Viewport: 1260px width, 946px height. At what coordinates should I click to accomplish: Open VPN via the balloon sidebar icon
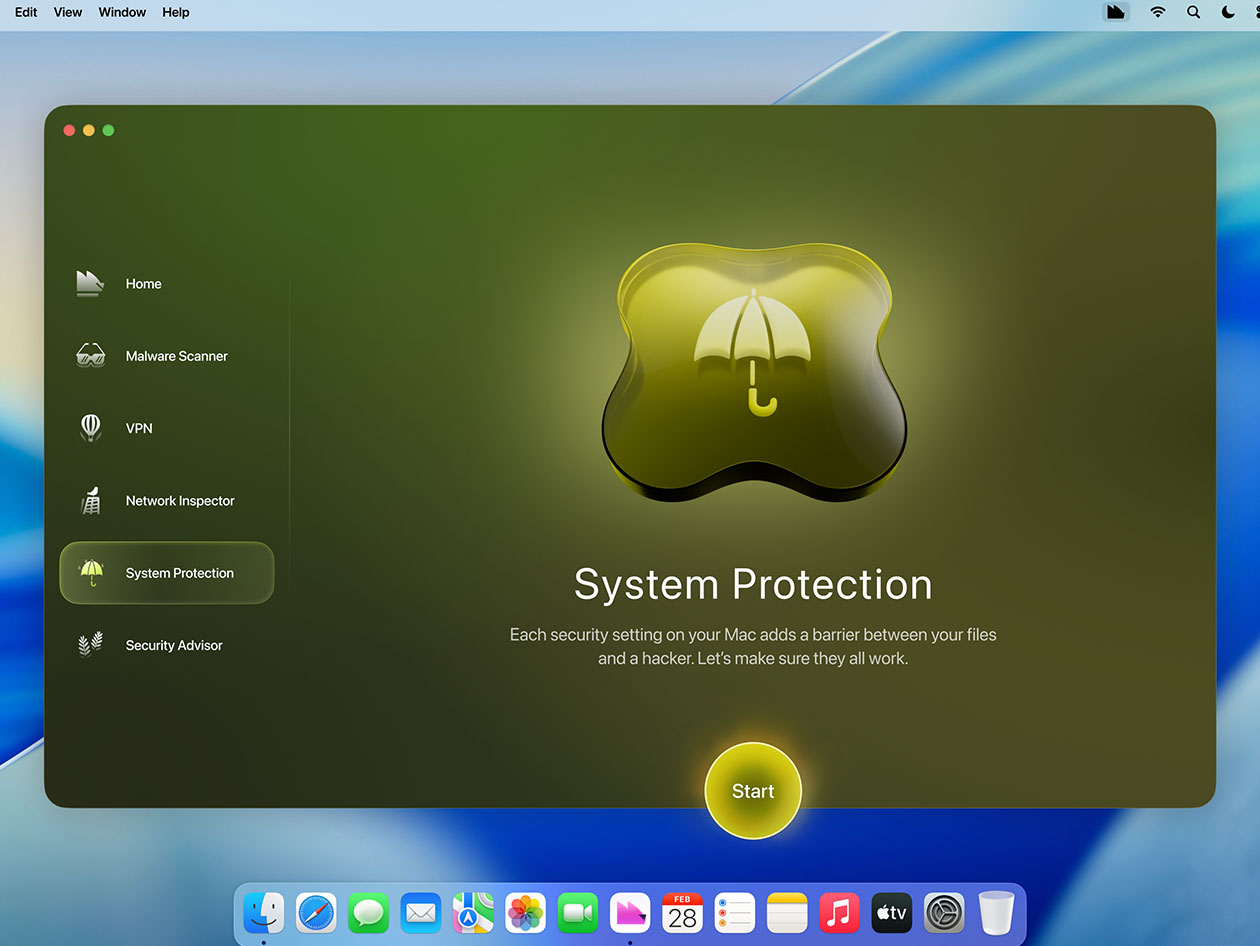click(90, 428)
